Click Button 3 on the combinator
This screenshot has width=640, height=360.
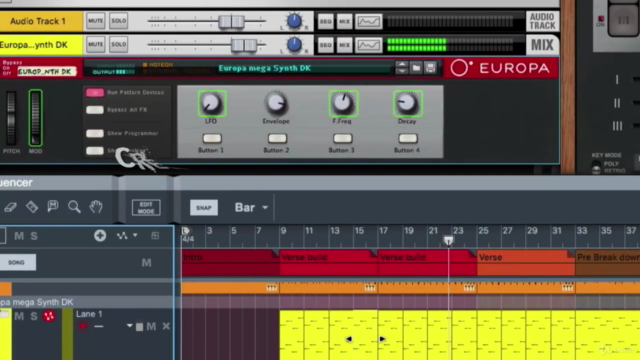(x=342, y=138)
